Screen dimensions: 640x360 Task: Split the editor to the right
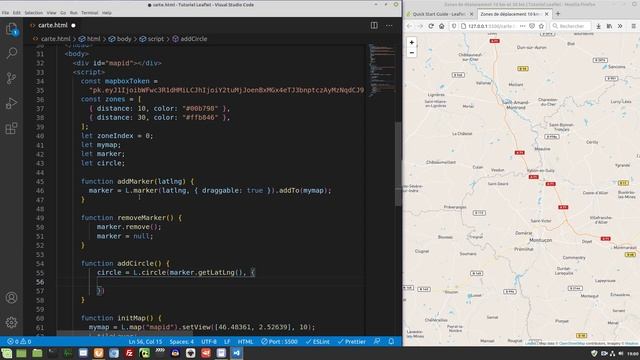(374, 25)
